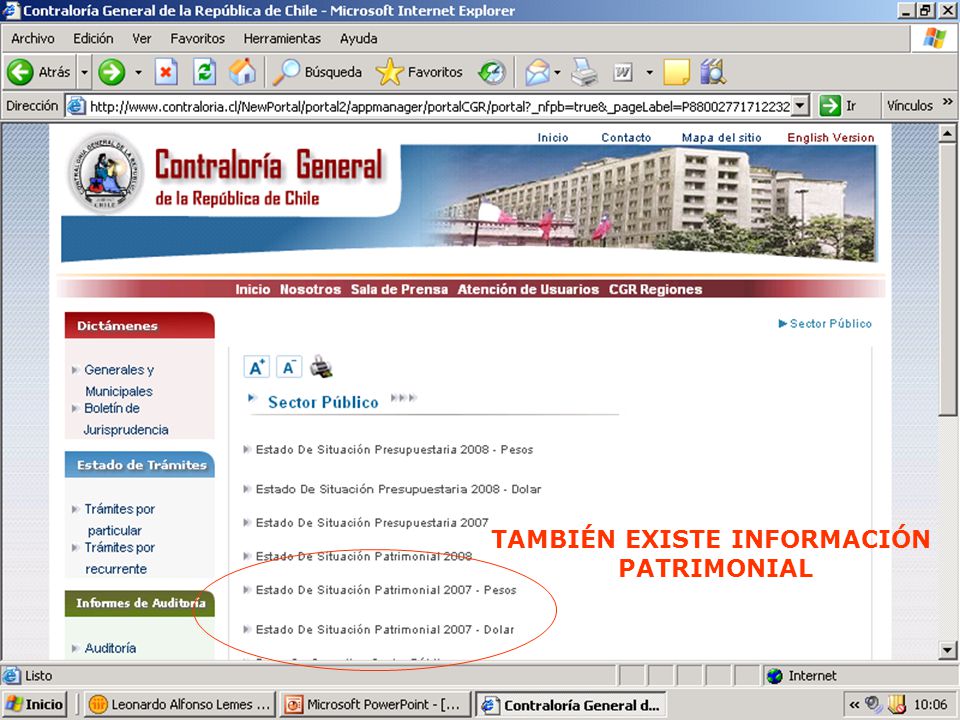960x720 pixels.
Task: Switch to Leonardo Alfonso Lemes taskbar button
Action: tap(180, 705)
